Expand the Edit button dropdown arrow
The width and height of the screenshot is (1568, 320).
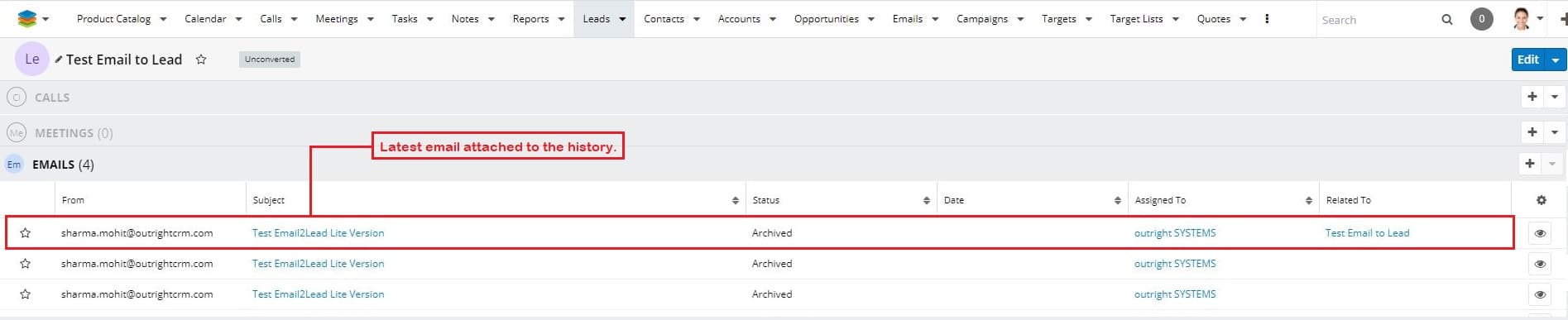[1556, 60]
